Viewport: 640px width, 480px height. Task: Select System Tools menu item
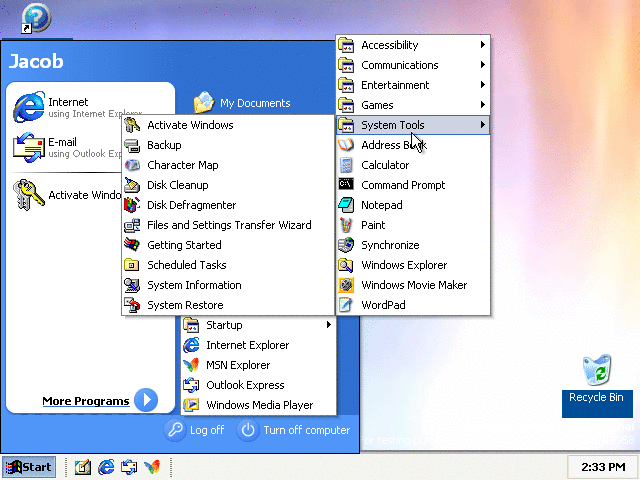click(413, 125)
